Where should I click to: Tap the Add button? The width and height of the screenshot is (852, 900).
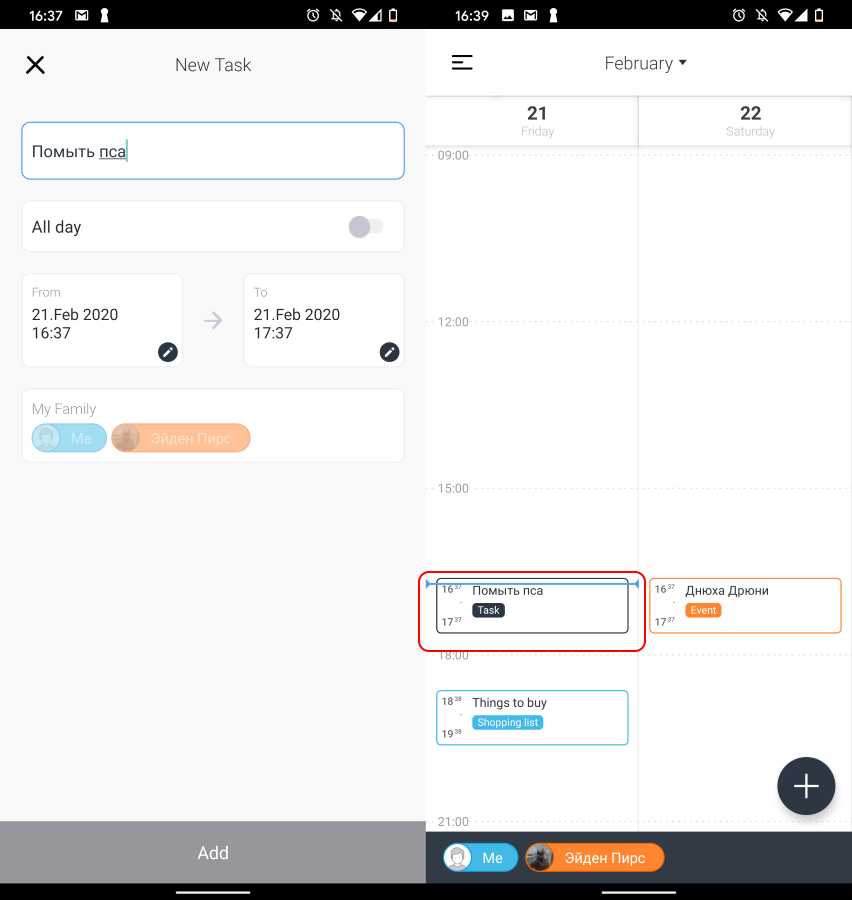(213, 852)
